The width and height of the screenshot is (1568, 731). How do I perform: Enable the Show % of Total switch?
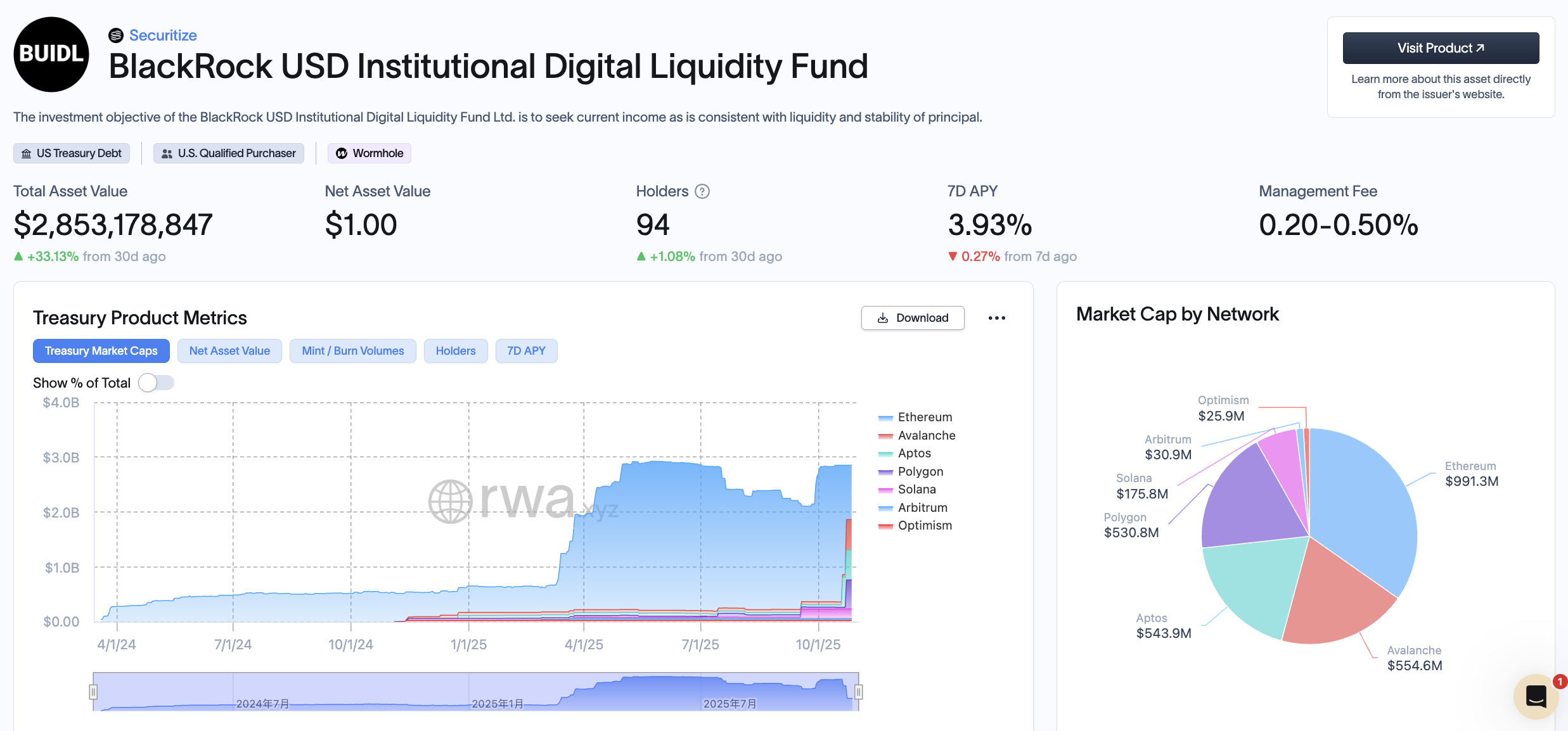156,383
